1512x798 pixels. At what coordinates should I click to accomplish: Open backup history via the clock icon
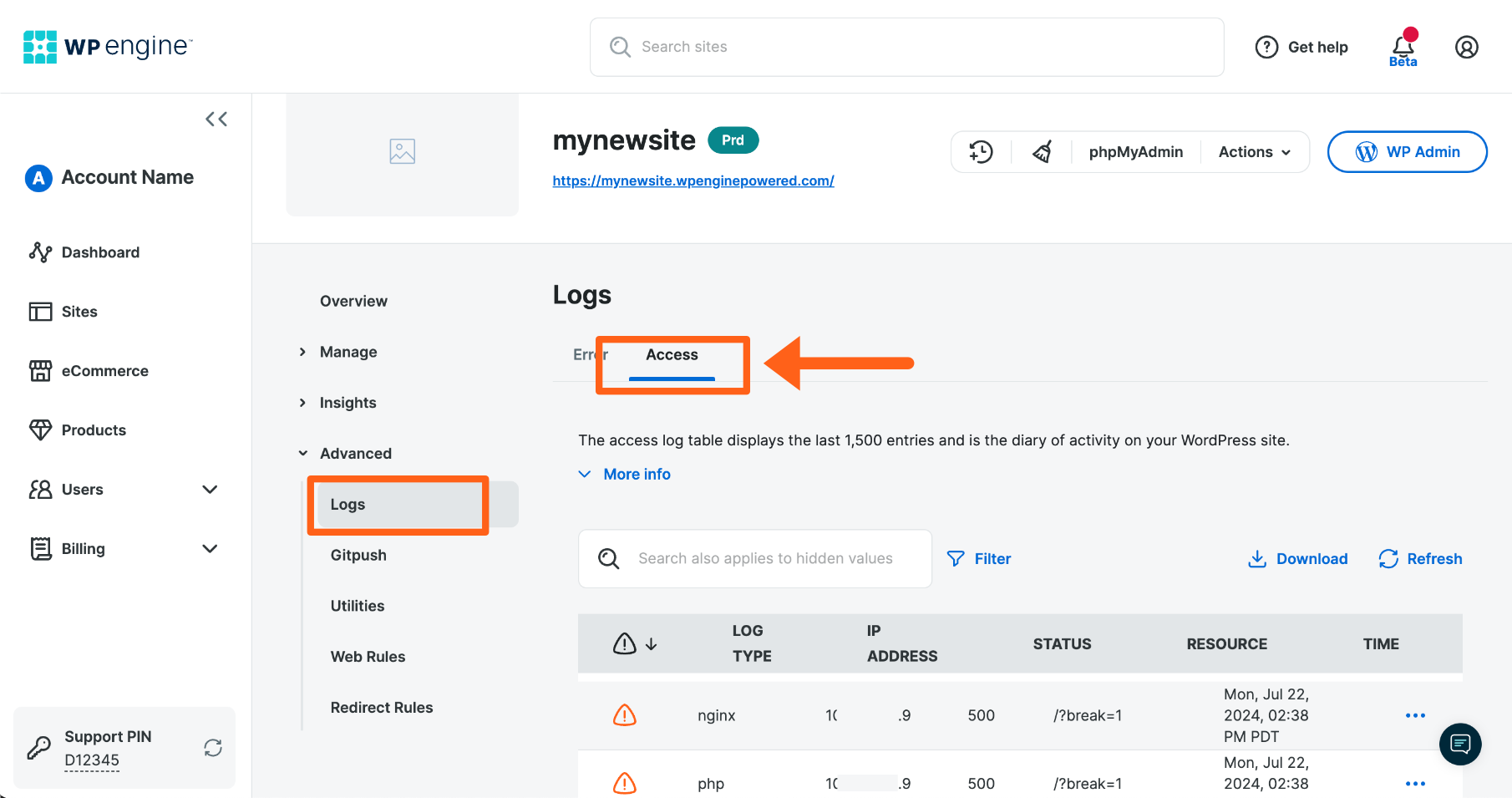[x=981, y=151]
